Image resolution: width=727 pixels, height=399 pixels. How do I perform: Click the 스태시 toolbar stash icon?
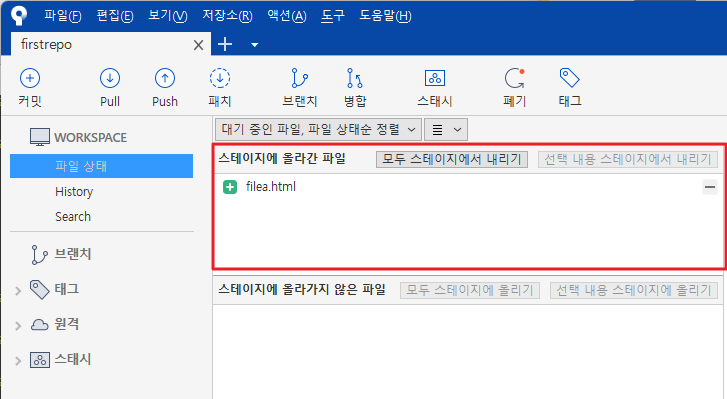tap(435, 78)
